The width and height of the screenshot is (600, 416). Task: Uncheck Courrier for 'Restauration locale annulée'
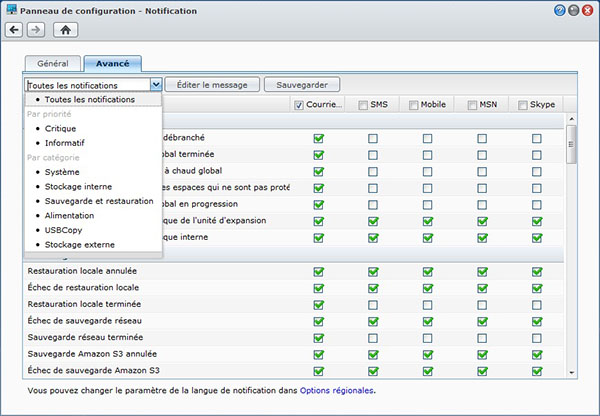(318, 272)
